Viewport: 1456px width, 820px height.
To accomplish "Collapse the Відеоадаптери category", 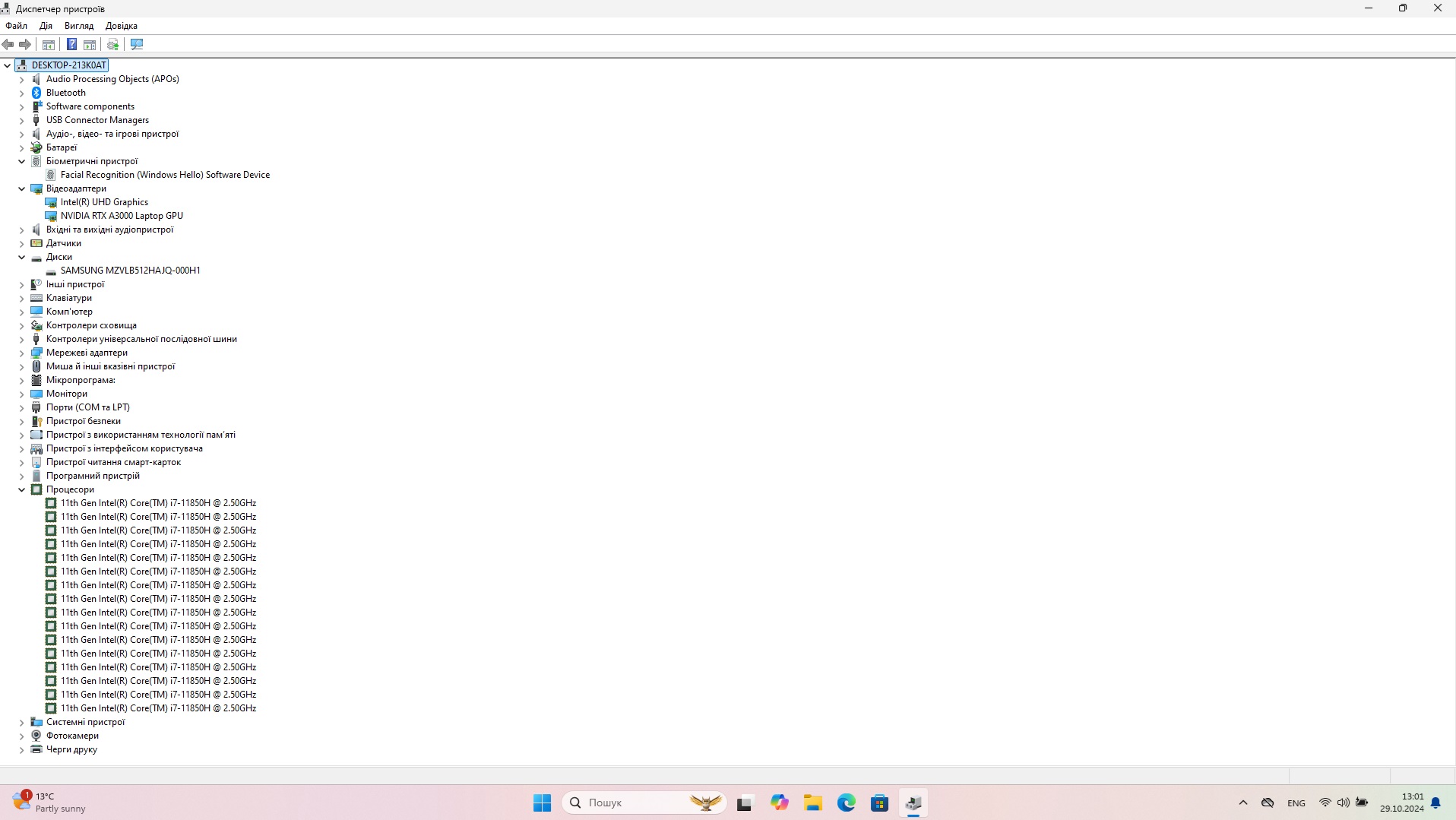I will 22,188.
